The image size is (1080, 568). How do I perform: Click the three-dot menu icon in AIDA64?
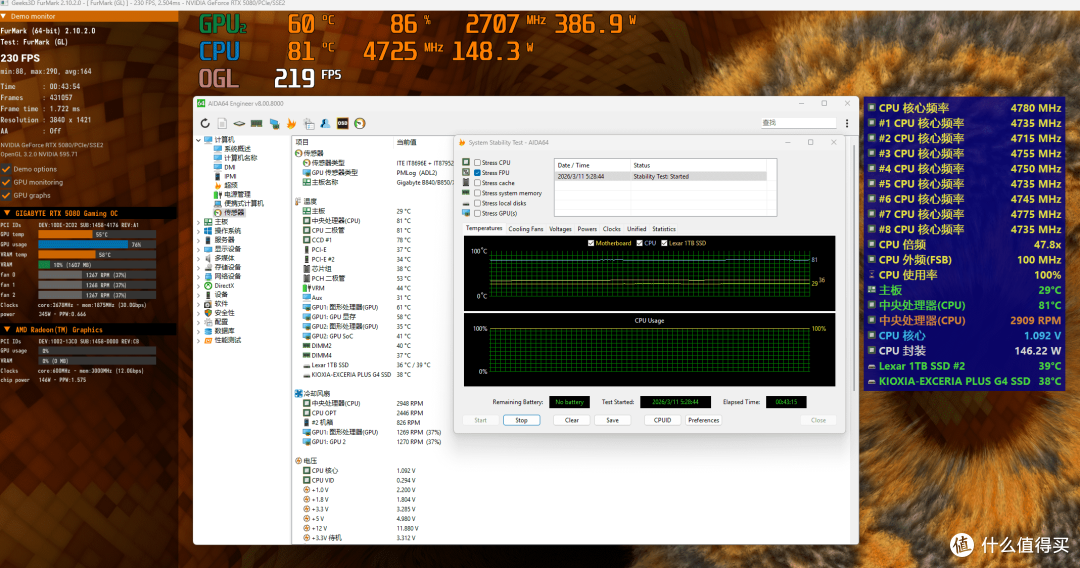pos(847,123)
